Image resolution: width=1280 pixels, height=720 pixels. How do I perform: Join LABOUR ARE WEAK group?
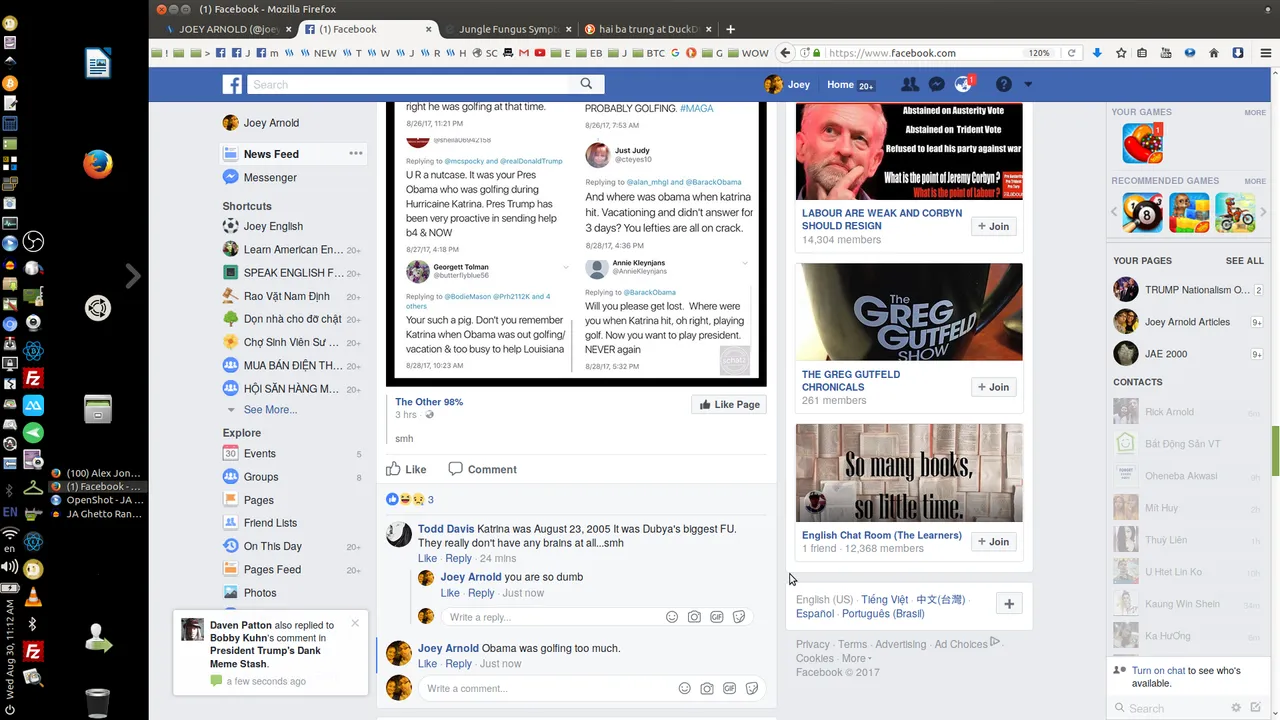click(x=994, y=227)
